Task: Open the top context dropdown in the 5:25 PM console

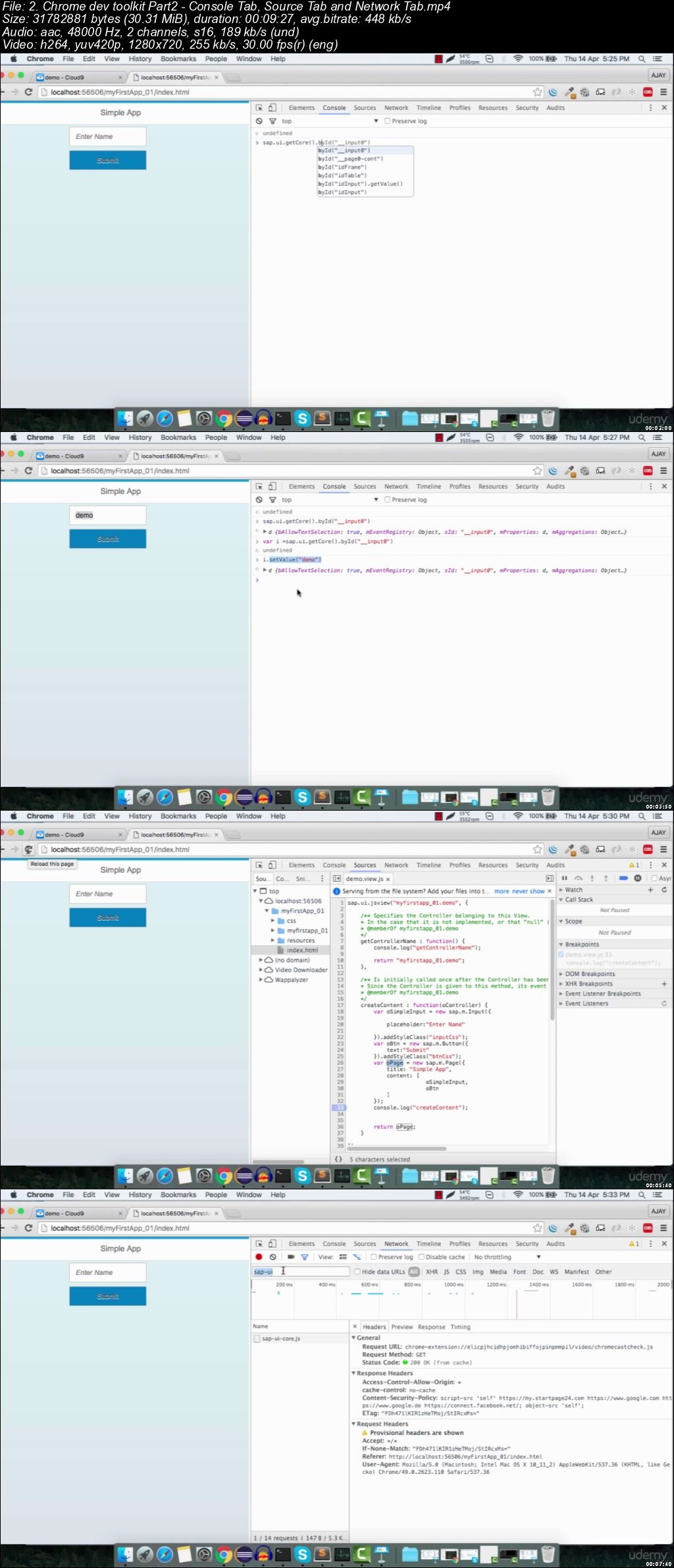Action: pyautogui.click(x=330, y=121)
